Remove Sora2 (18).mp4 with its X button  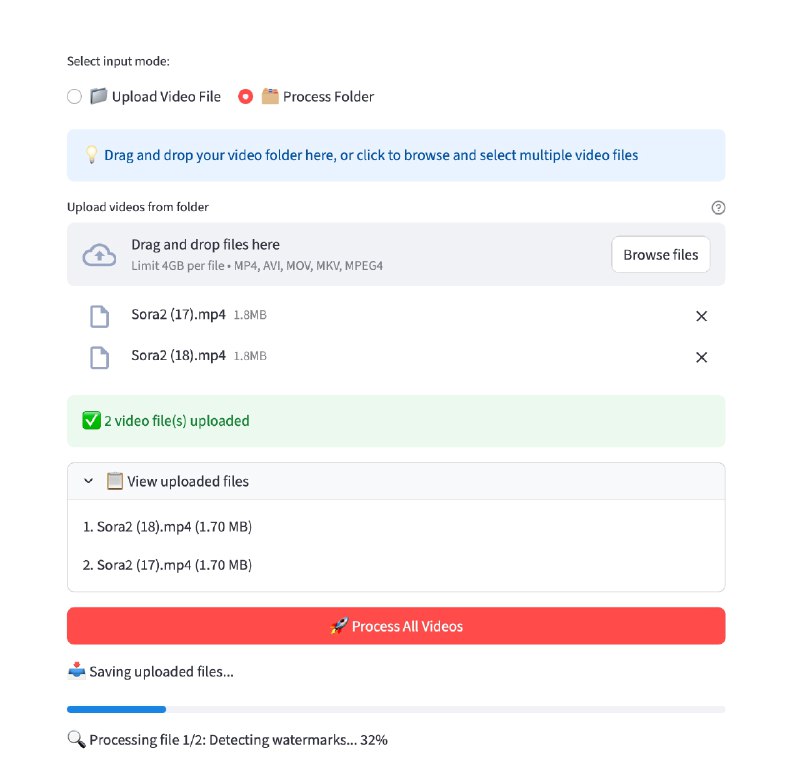(701, 357)
